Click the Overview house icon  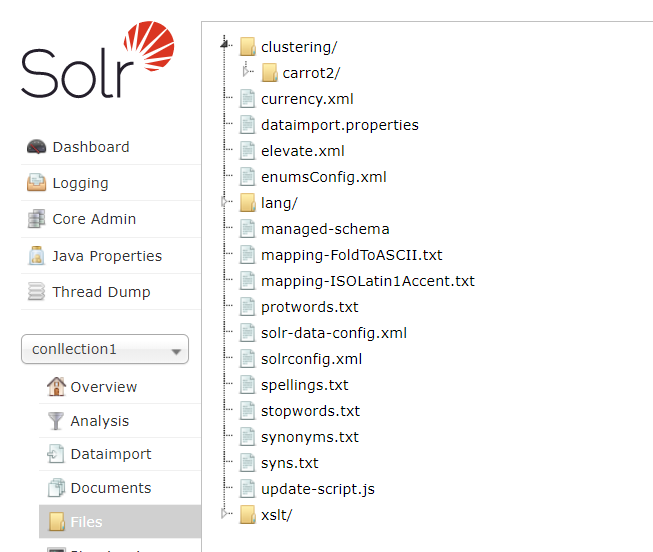(x=56, y=387)
